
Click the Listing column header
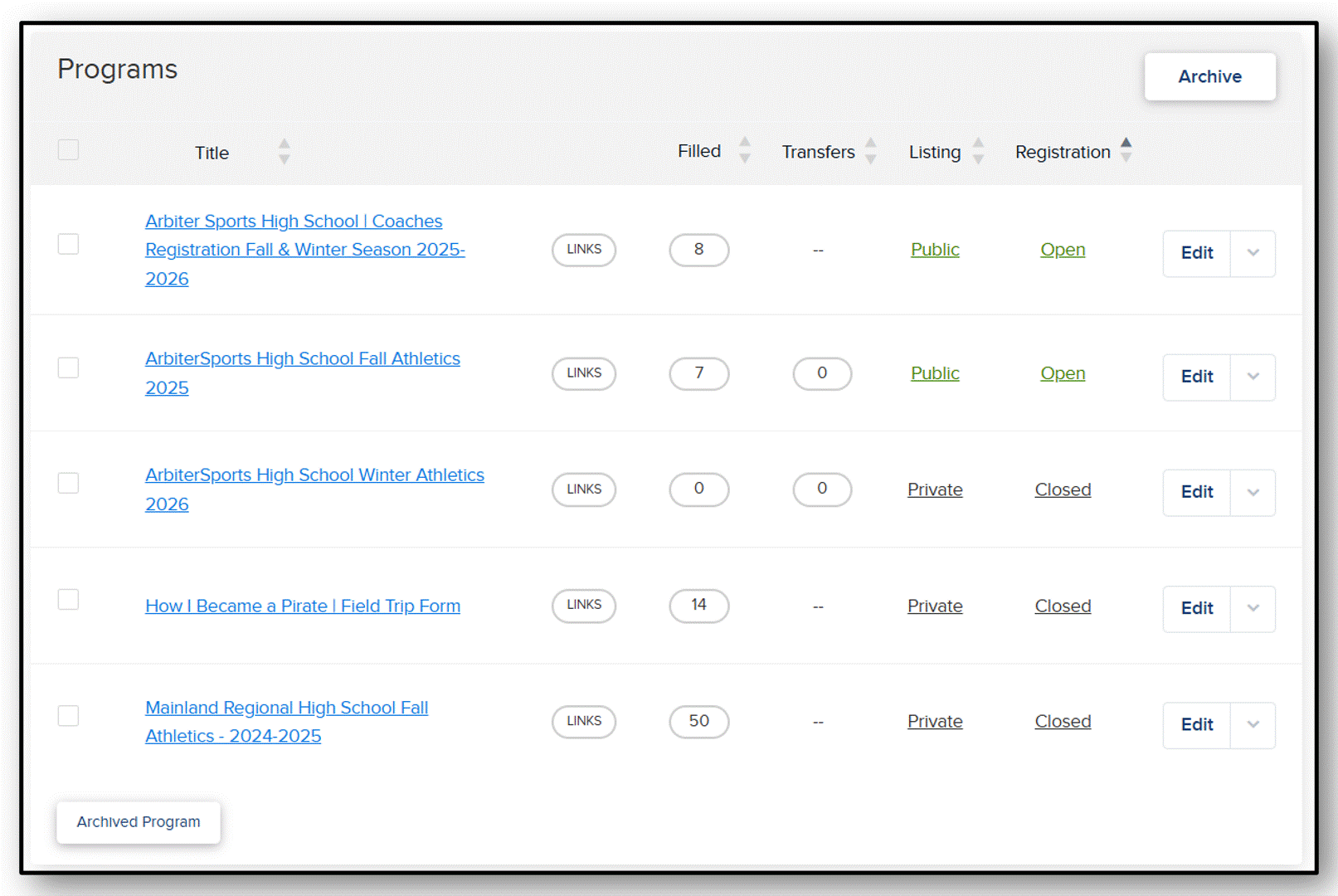[935, 152]
